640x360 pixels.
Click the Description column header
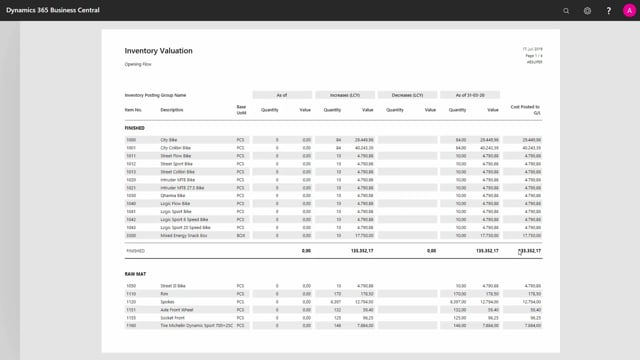(172, 110)
